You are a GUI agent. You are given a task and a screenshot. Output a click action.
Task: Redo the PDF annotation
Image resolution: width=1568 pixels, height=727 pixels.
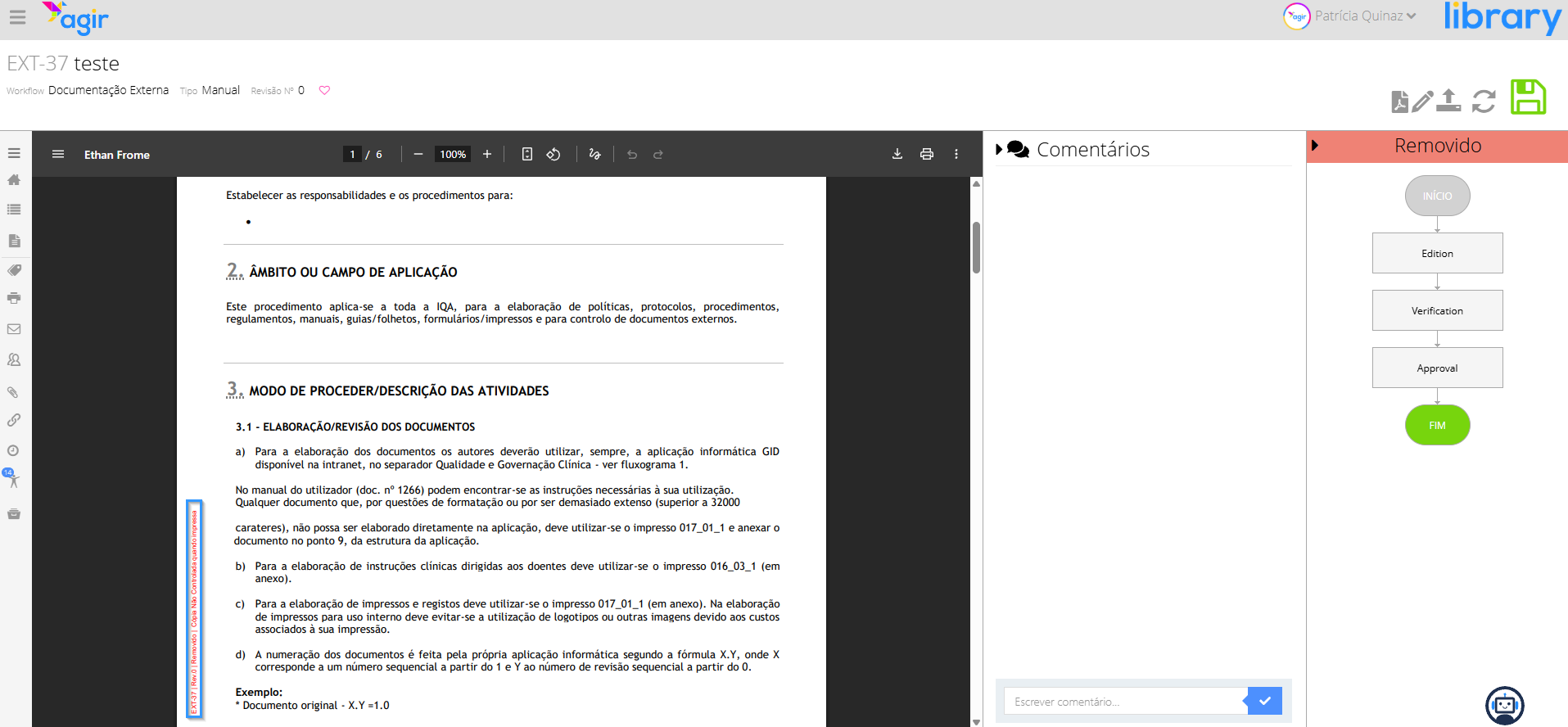[x=658, y=154]
